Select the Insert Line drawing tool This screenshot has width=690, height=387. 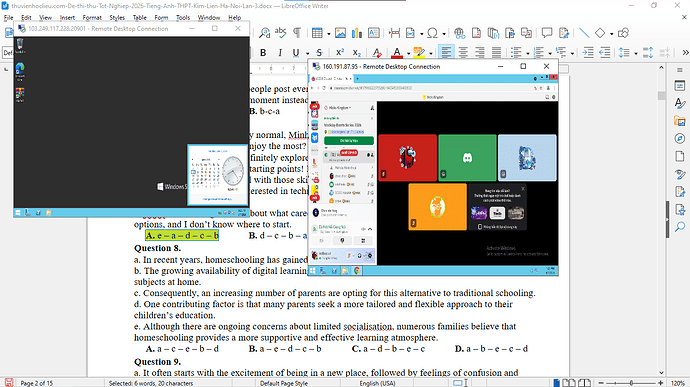click(x=584, y=33)
